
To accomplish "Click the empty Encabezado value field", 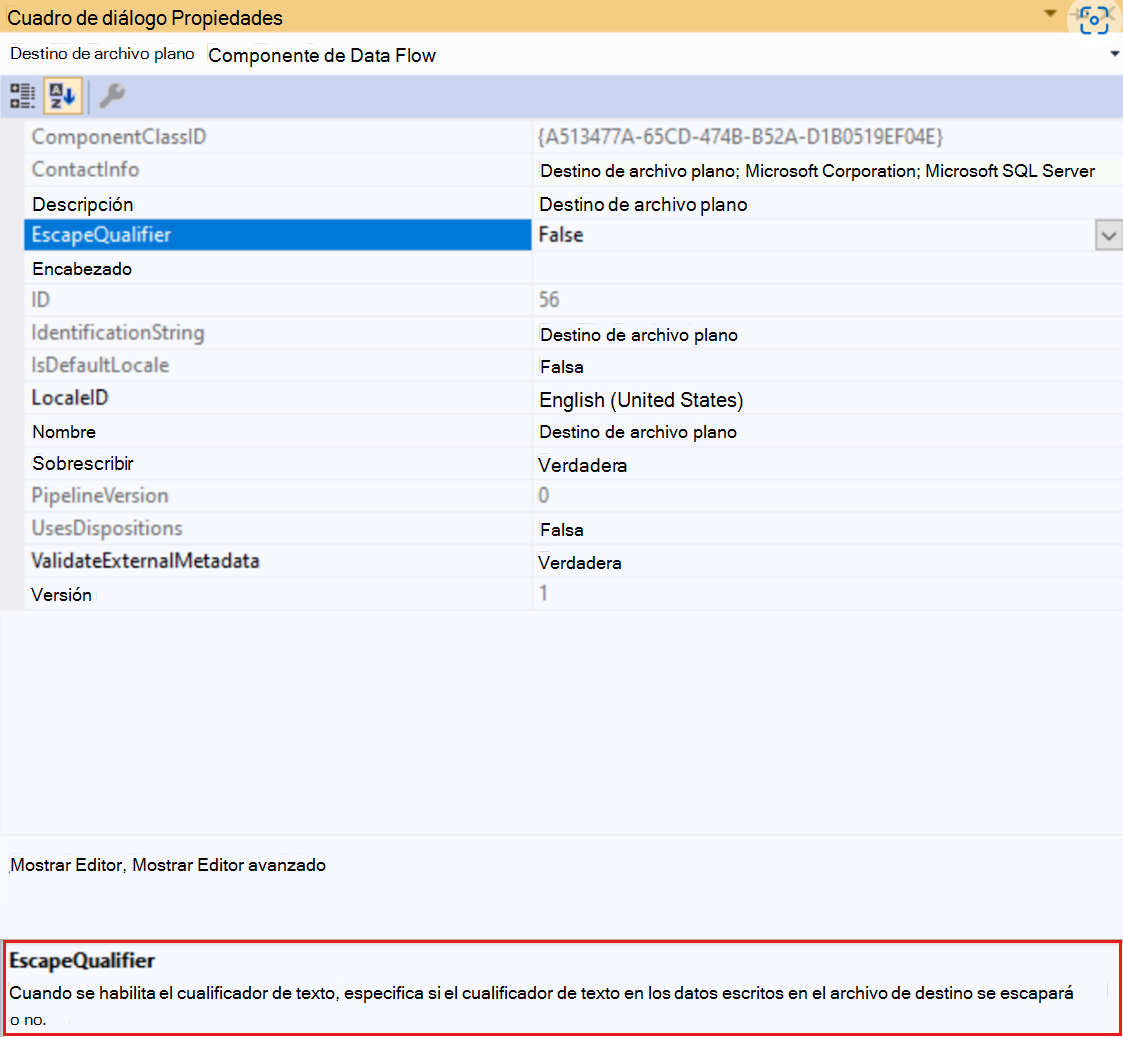I will point(827,269).
